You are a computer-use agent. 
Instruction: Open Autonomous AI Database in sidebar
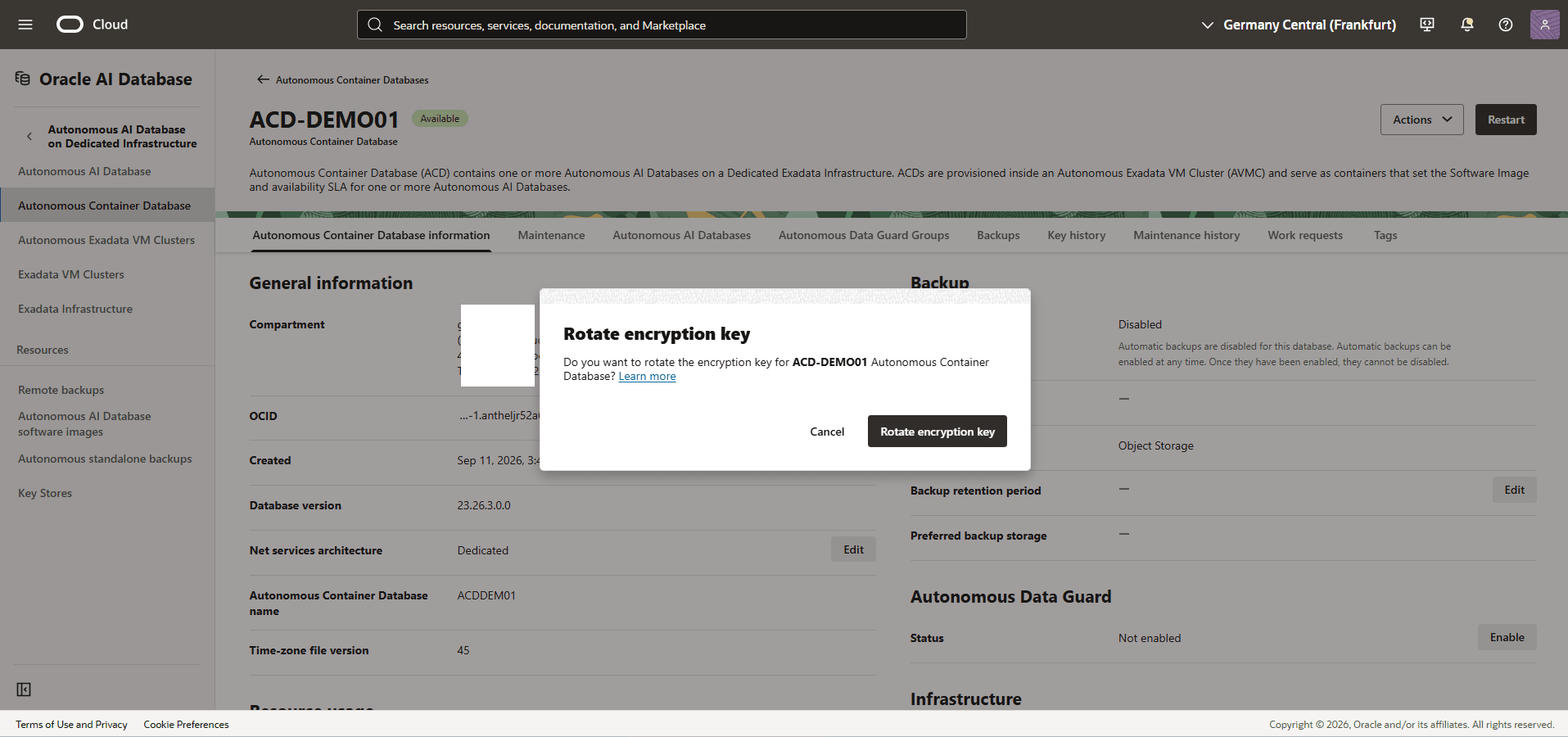click(x=84, y=171)
